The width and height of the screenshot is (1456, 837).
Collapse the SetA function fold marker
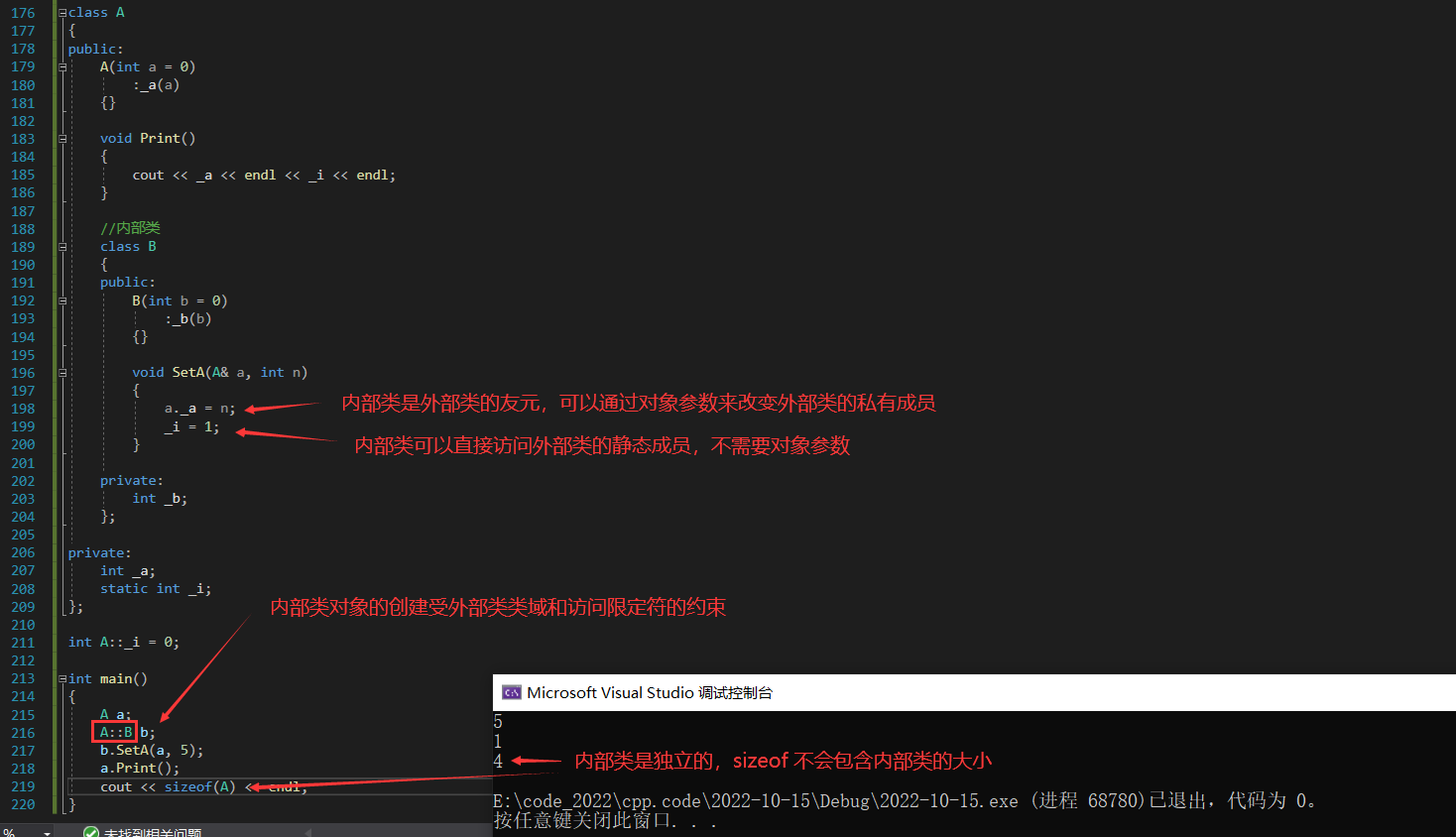[62, 373]
